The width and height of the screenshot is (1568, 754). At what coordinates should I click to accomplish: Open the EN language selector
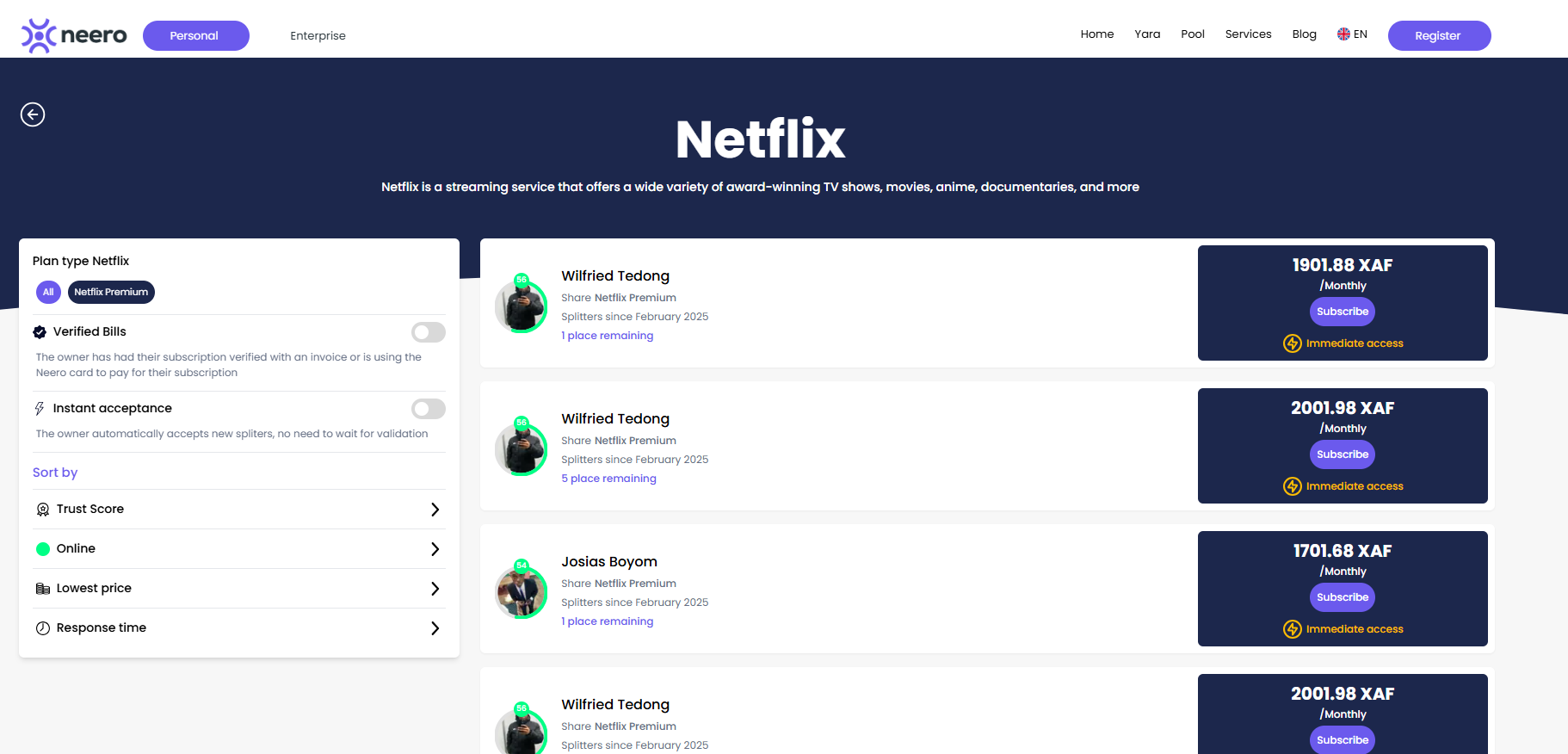[1352, 34]
